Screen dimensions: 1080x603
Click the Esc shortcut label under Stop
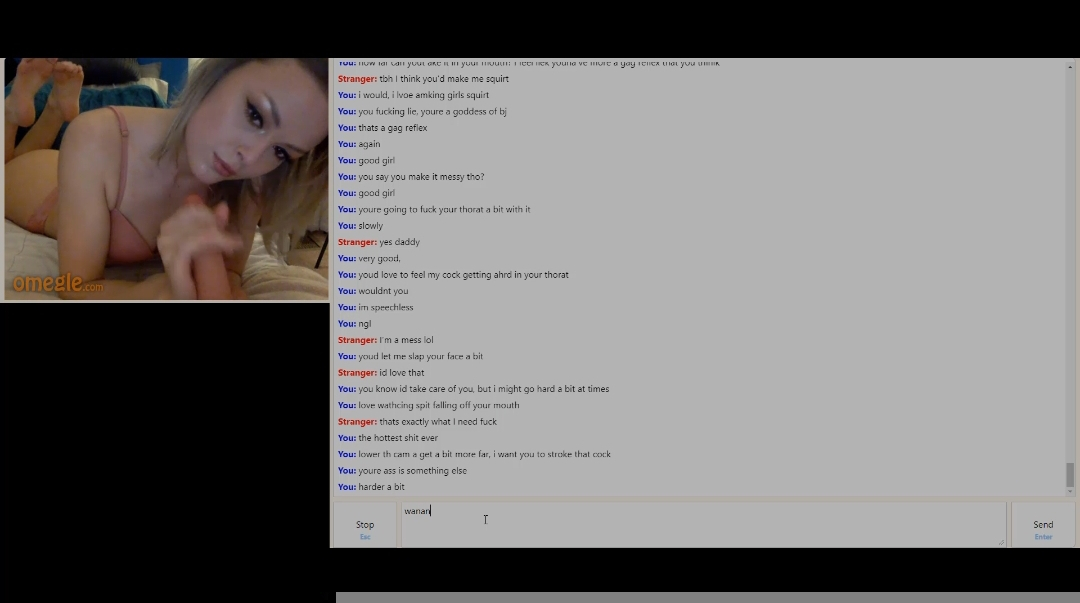[x=365, y=537]
